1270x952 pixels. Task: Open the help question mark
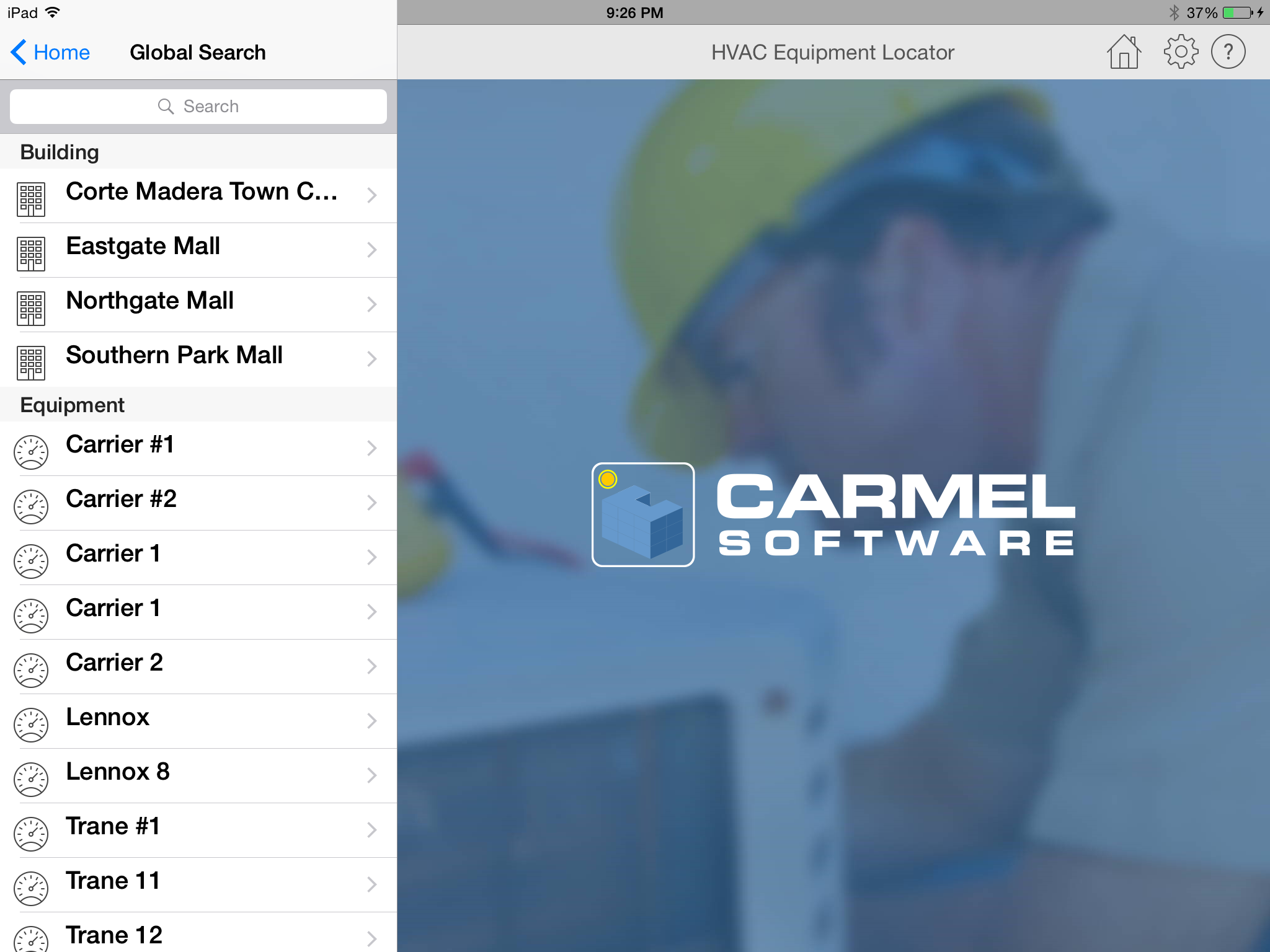1228,52
